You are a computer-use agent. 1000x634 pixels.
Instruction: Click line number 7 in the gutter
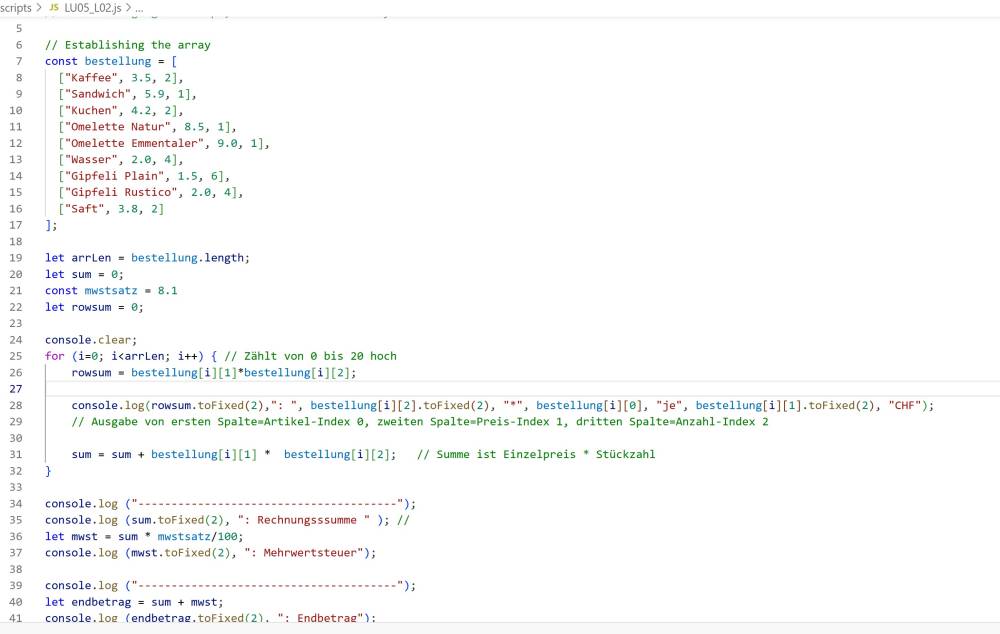coord(19,61)
